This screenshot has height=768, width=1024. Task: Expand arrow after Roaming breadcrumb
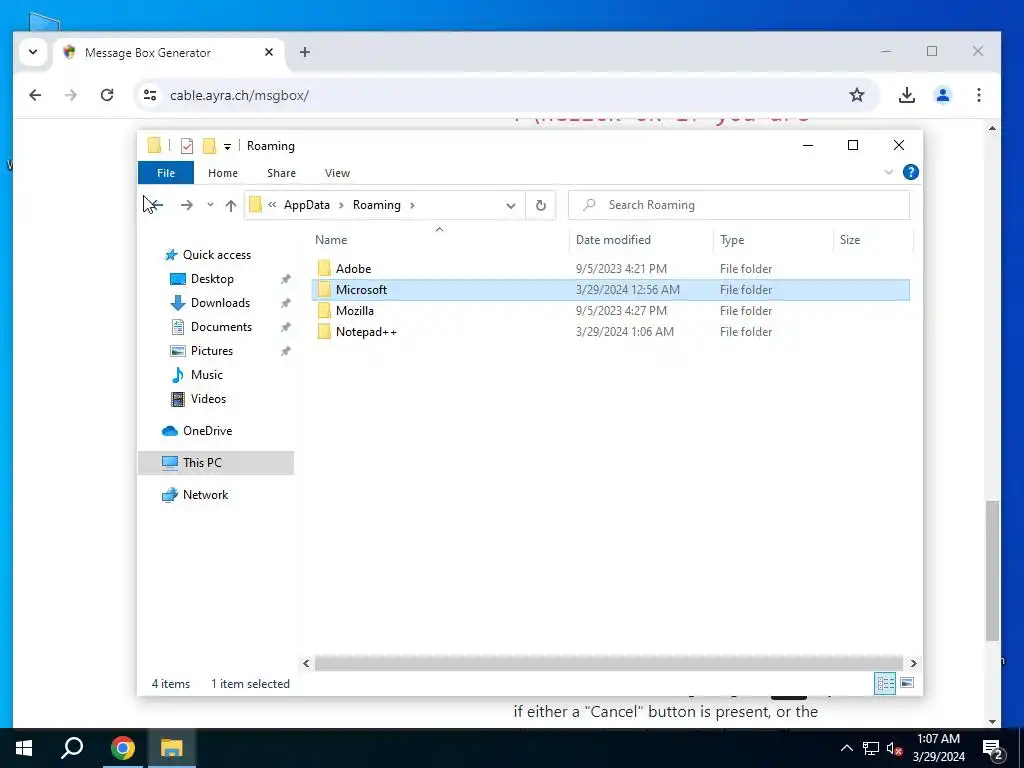coord(412,205)
